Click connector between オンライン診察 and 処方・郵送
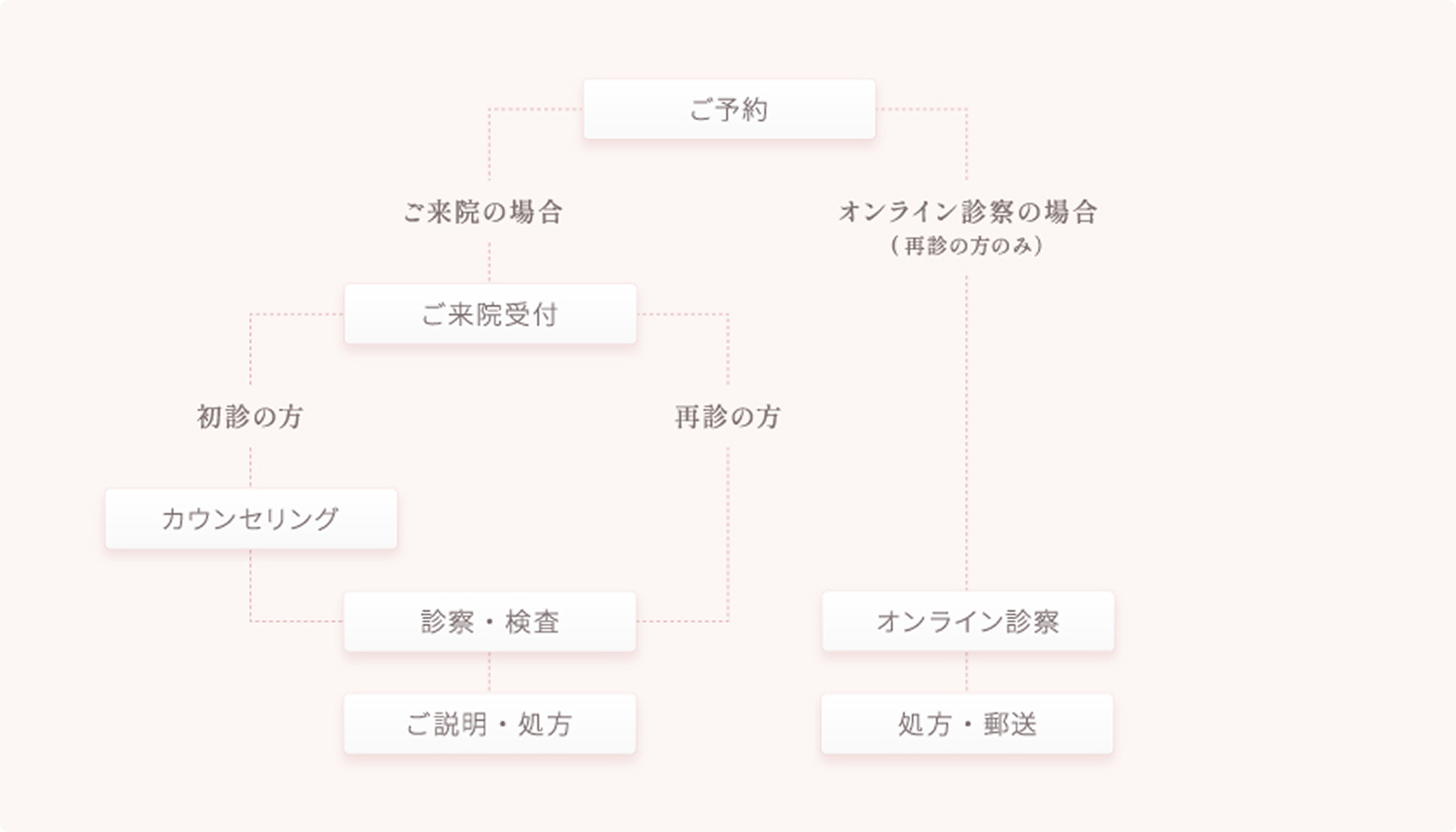1456x832 pixels. tap(967, 673)
